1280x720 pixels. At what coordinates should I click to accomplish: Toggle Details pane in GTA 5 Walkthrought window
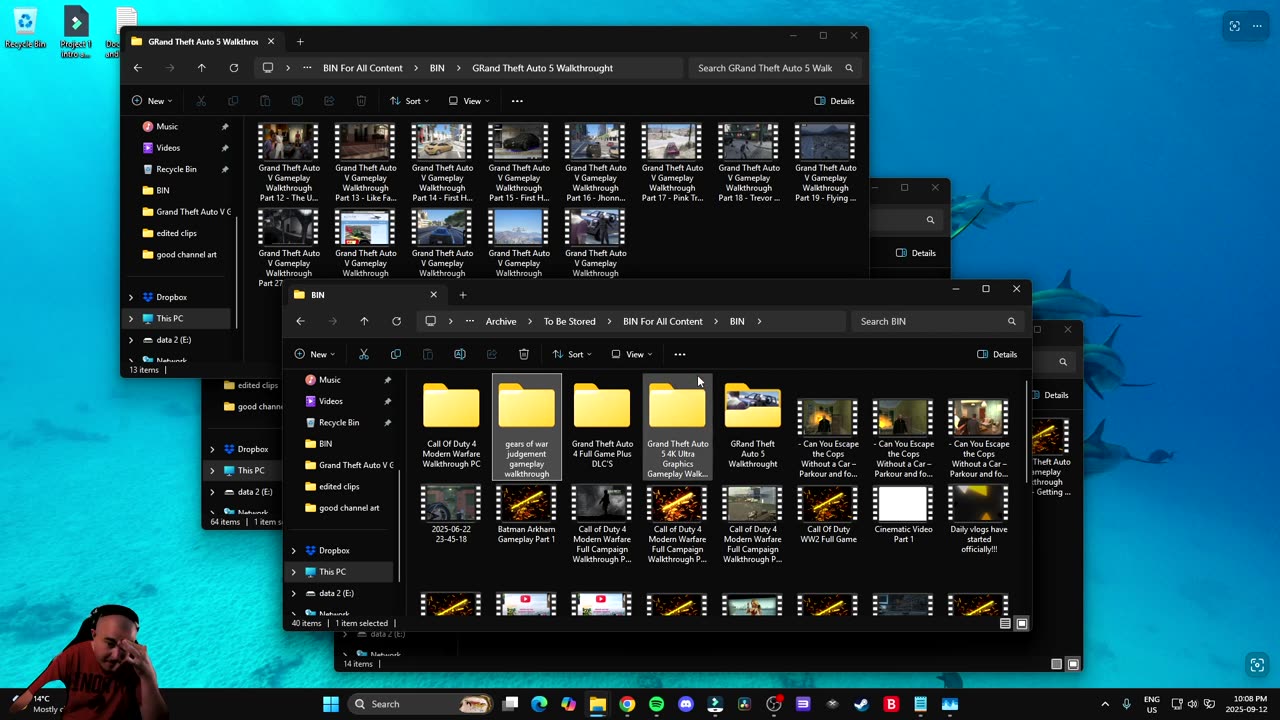pyautogui.click(x=835, y=101)
